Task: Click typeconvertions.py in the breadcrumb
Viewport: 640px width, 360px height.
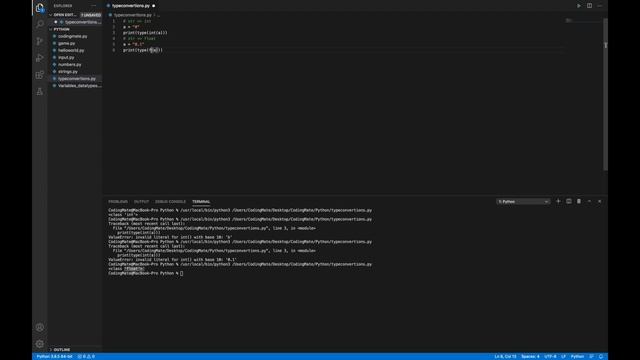Action: pyautogui.click(x=132, y=15)
